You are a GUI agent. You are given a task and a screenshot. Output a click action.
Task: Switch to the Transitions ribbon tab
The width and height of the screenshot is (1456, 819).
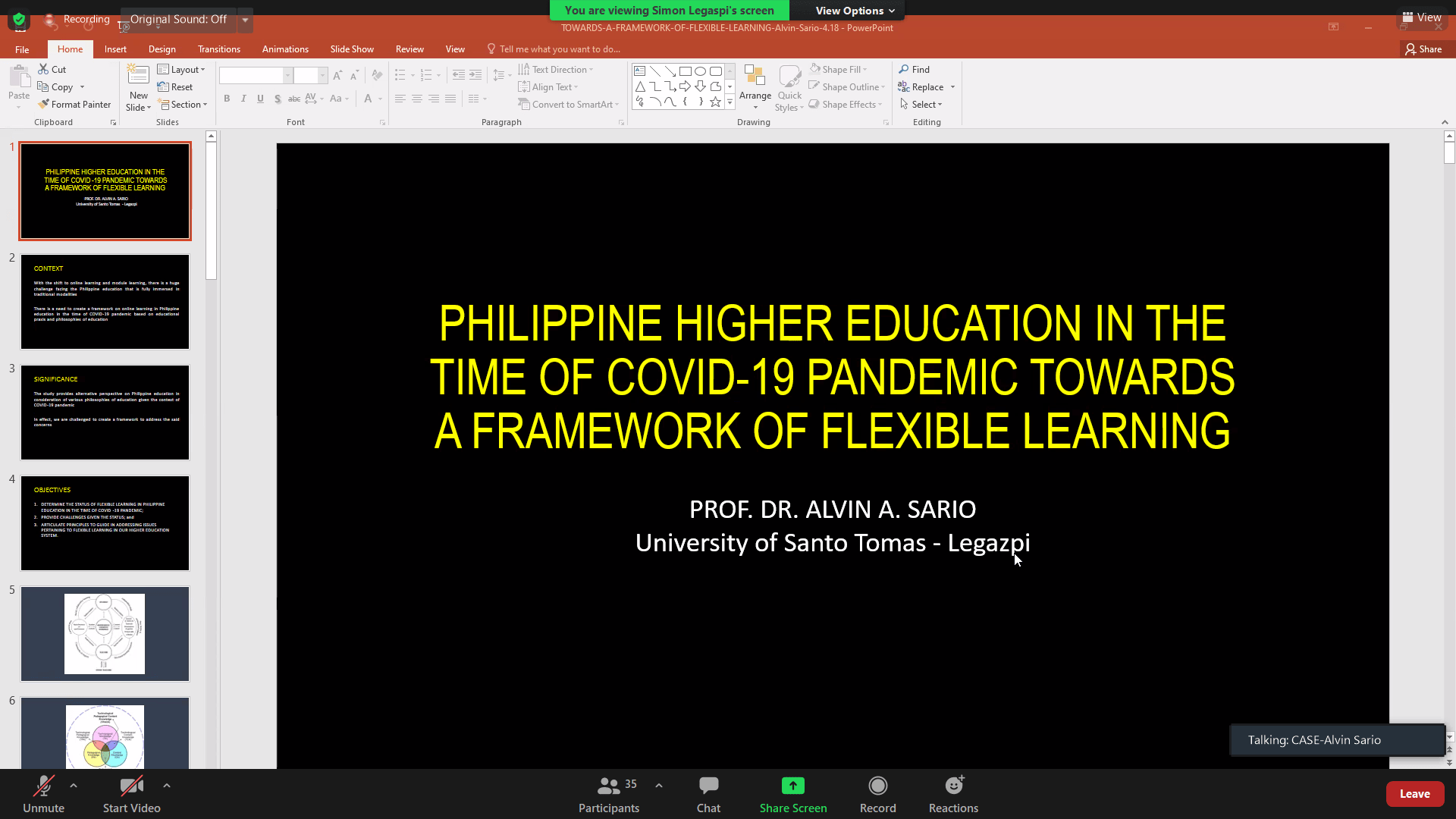[x=218, y=49]
